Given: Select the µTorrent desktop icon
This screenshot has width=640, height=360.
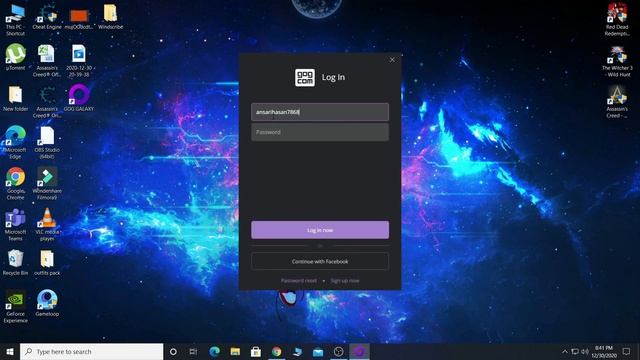Looking at the screenshot, I should click(x=15, y=58).
